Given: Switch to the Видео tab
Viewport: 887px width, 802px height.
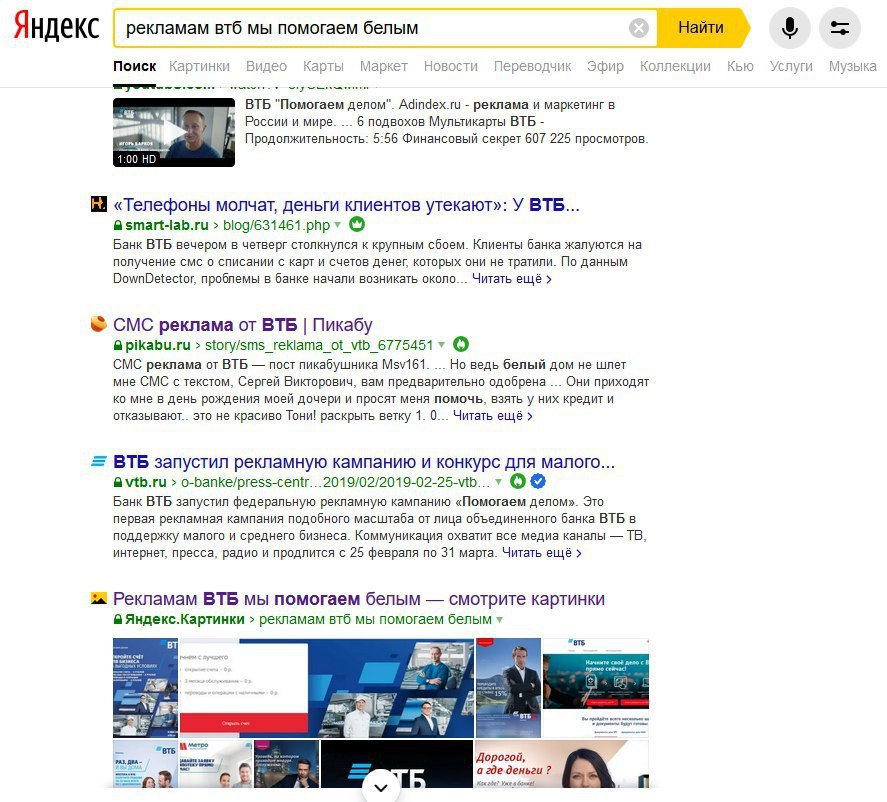Looking at the screenshot, I should 266,66.
